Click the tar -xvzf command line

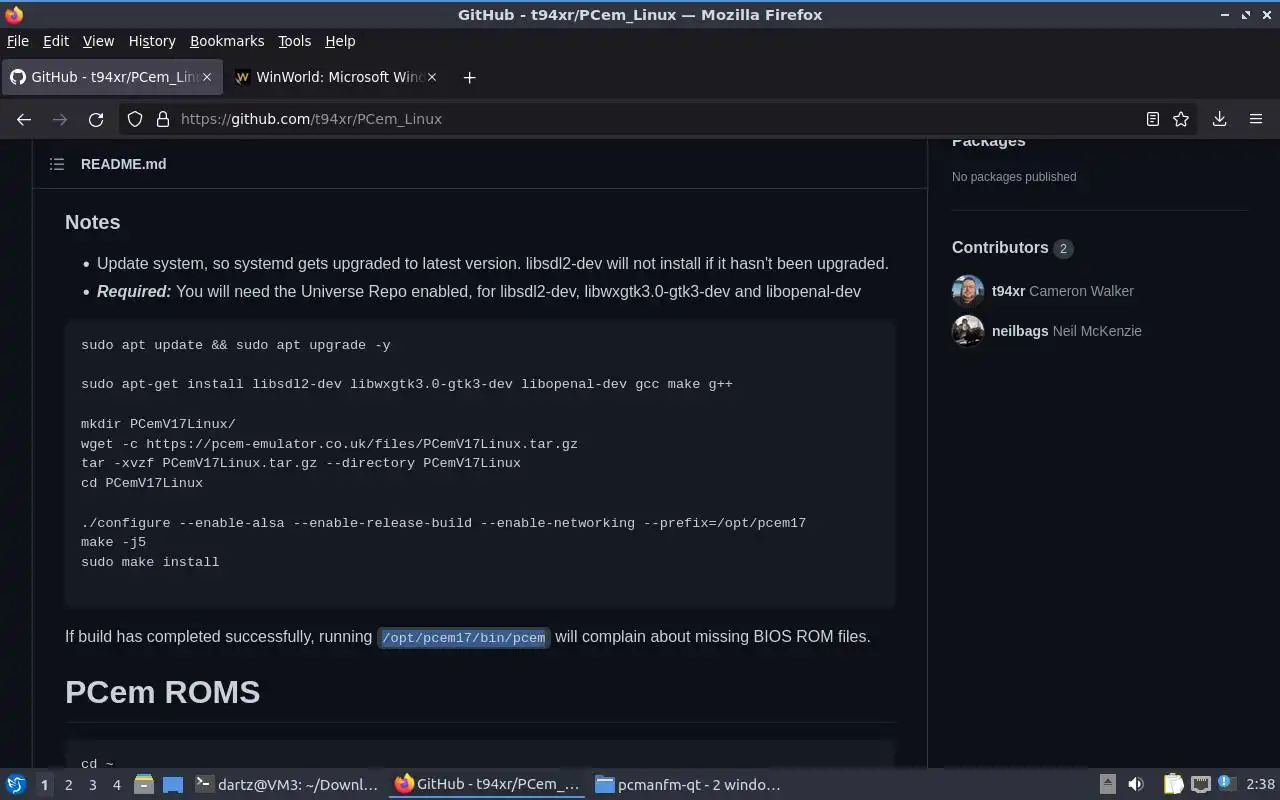point(301,463)
